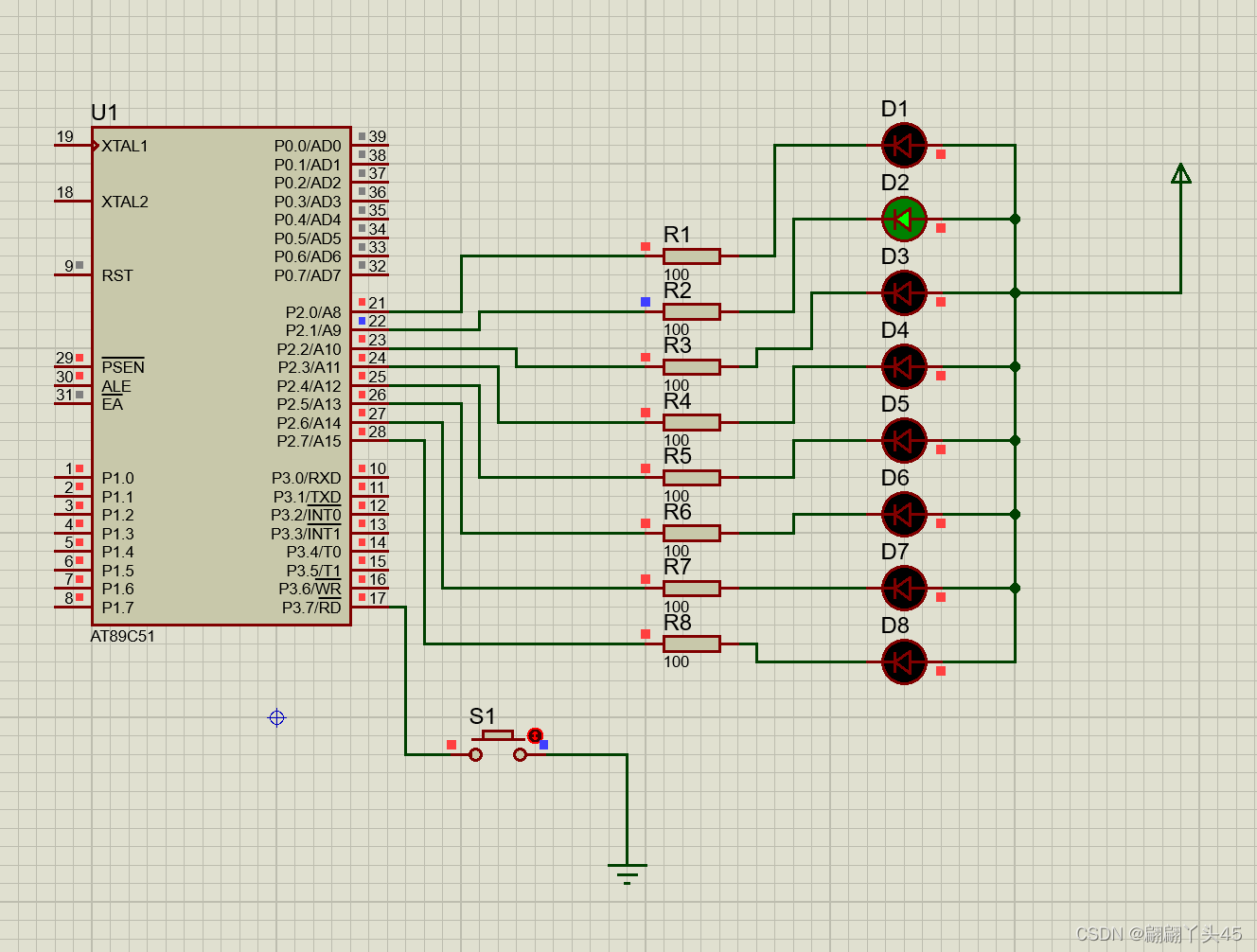This screenshot has width=1257, height=952.
Task: Select LED D7 symbol
Action: [904, 589]
